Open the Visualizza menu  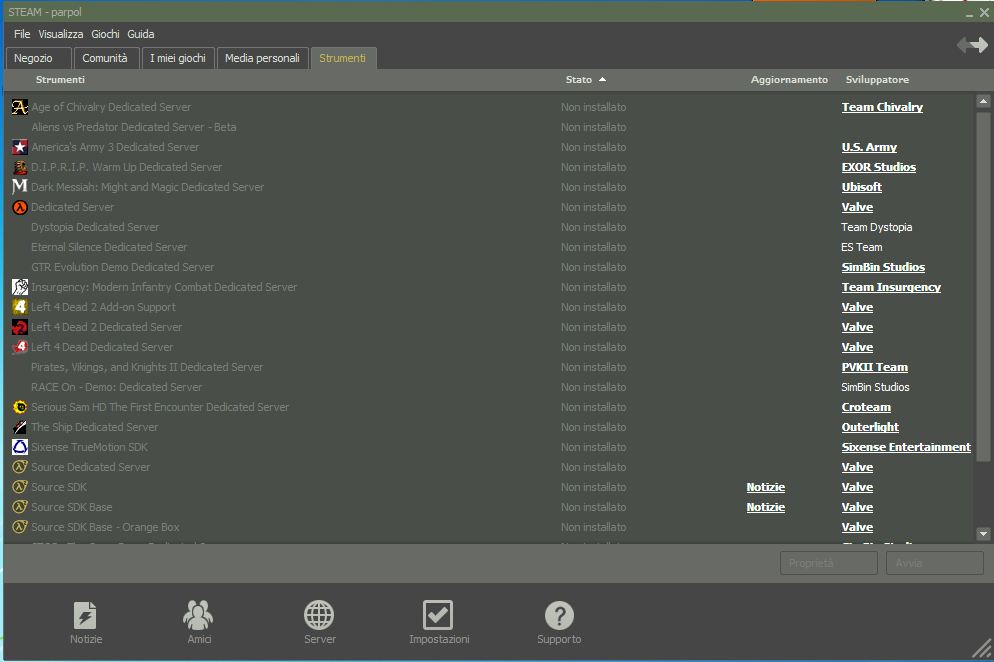60,34
